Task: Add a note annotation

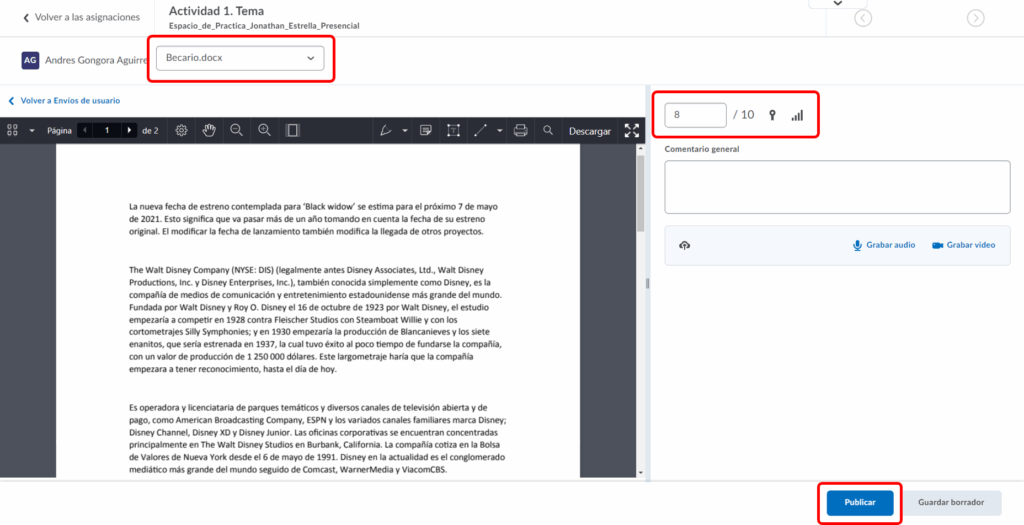Action: pos(425,130)
